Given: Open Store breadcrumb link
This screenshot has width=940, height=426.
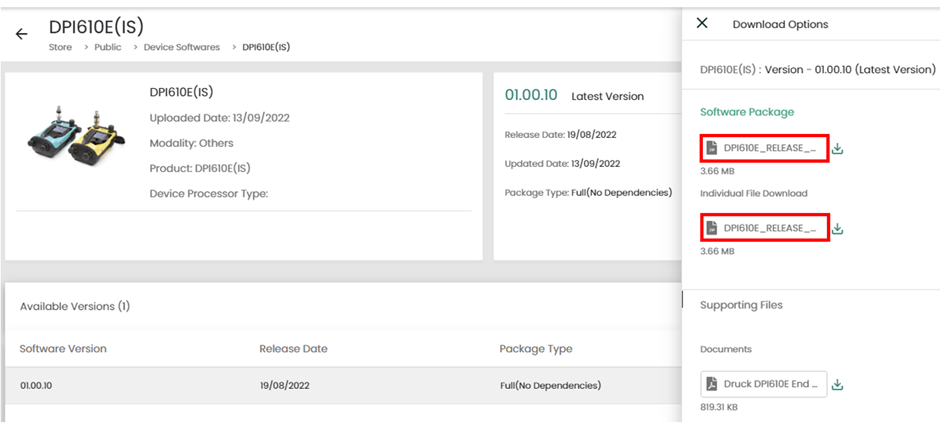Looking at the screenshot, I should (x=61, y=47).
